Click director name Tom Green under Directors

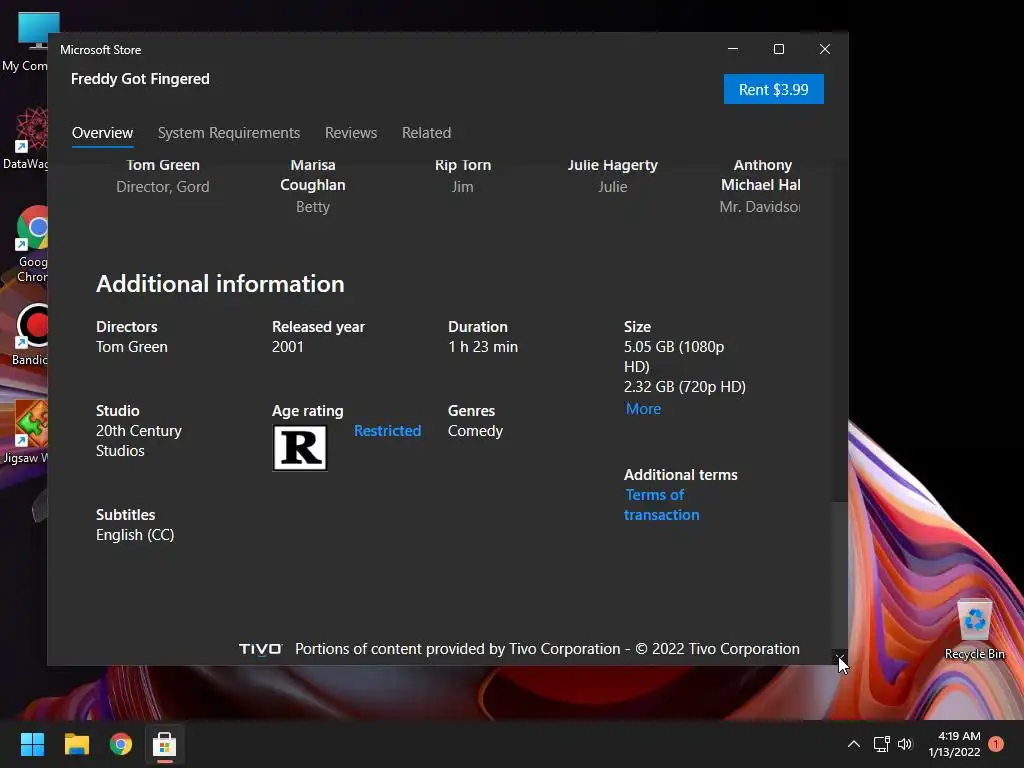pyautogui.click(x=132, y=347)
